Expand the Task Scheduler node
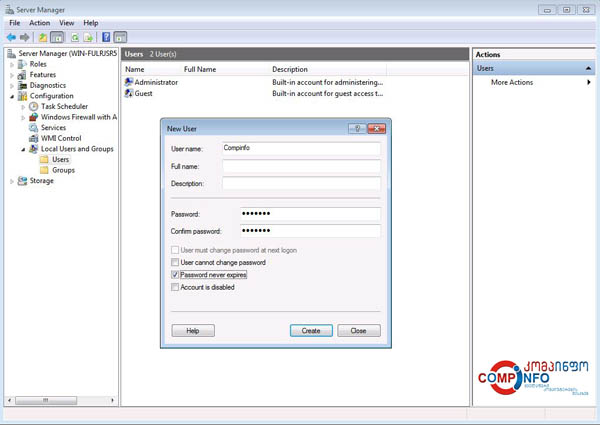The image size is (600, 425). click(23, 107)
